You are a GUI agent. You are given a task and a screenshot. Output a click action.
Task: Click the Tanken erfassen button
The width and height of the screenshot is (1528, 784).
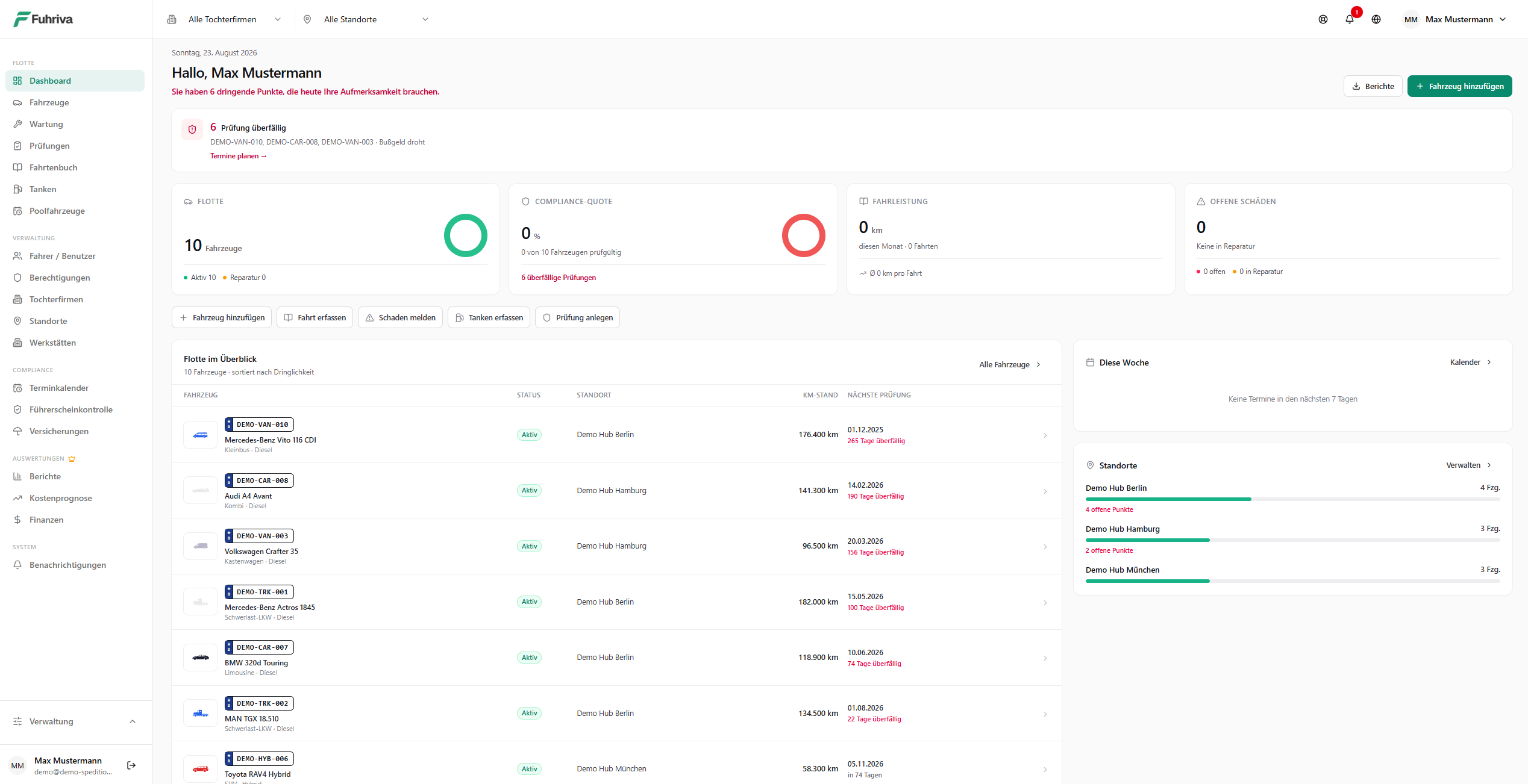489,317
